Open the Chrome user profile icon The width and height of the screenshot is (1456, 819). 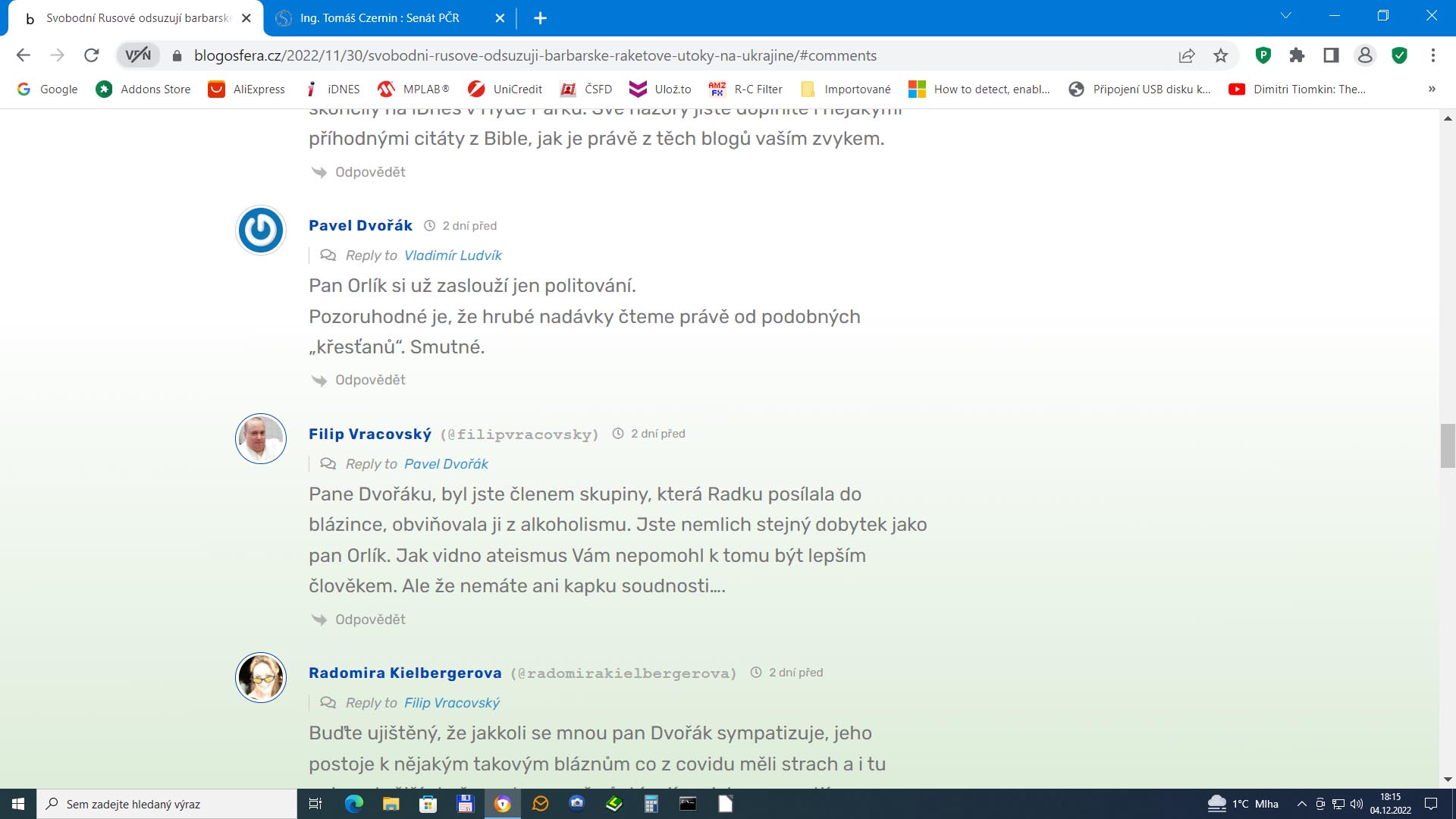1365,55
